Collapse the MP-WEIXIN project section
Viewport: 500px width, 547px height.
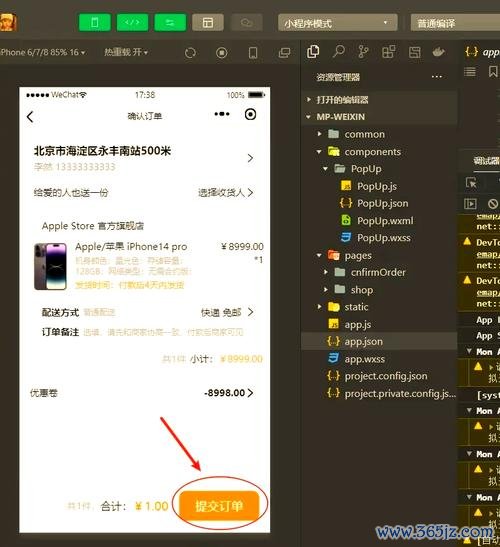379,117
